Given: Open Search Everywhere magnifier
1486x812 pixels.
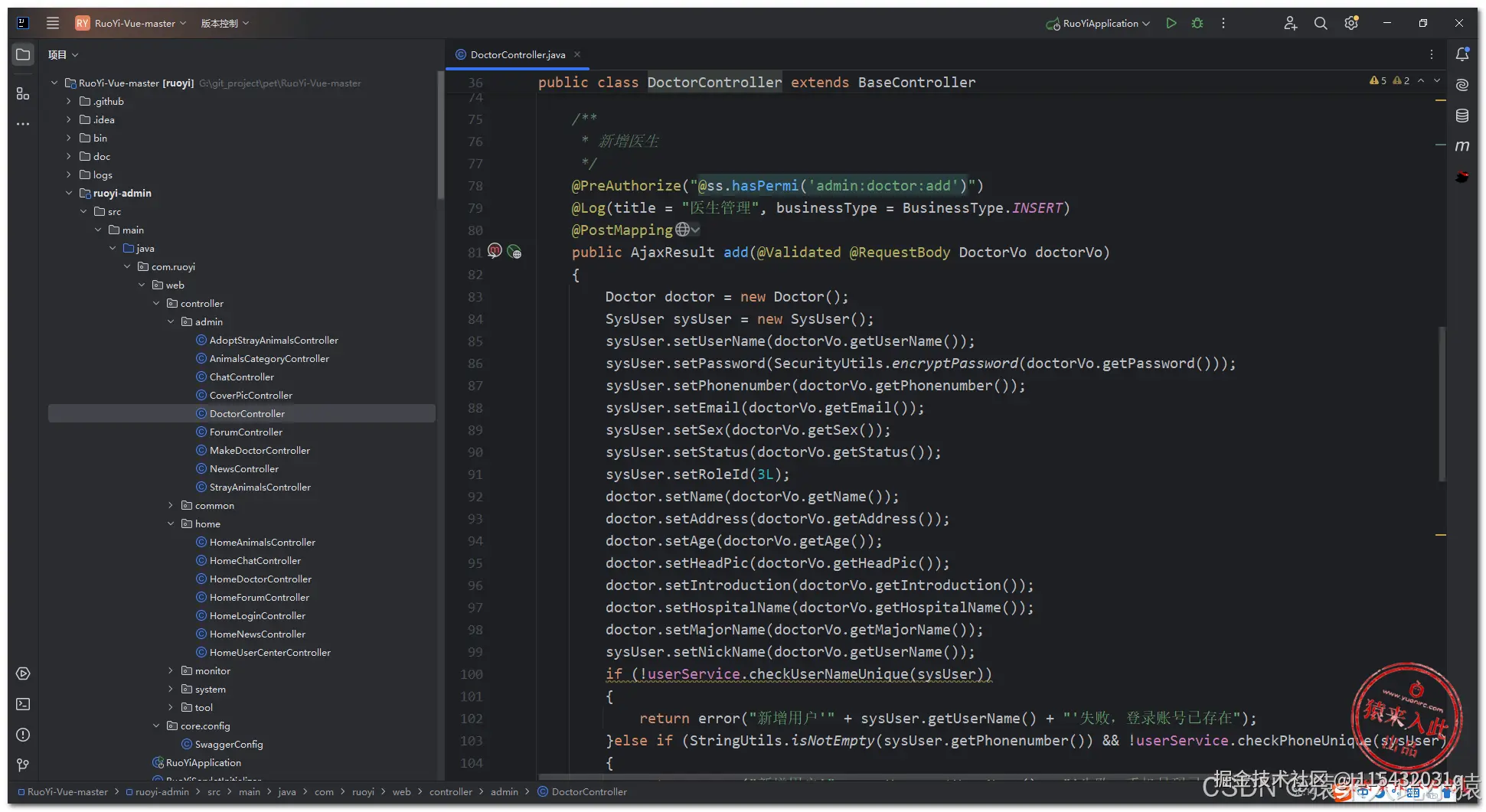Looking at the screenshot, I should point(1321,23).
